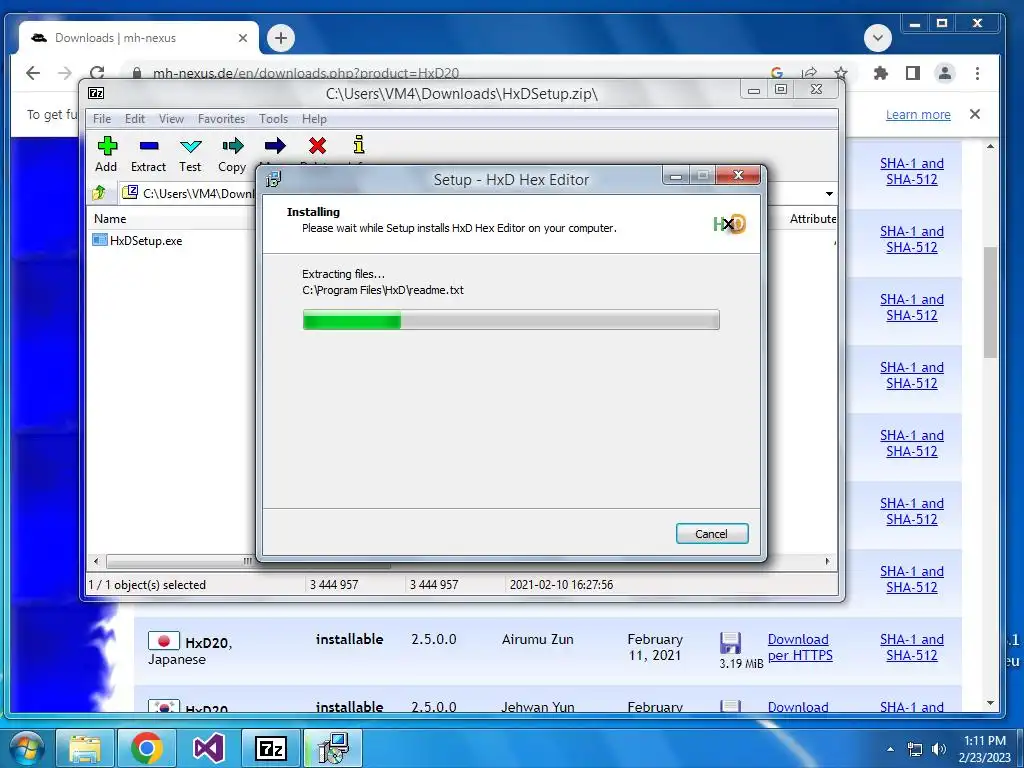The image size is (1024, 768).
Task: Click the share page icon in Chrome
Action: [809, 73]
